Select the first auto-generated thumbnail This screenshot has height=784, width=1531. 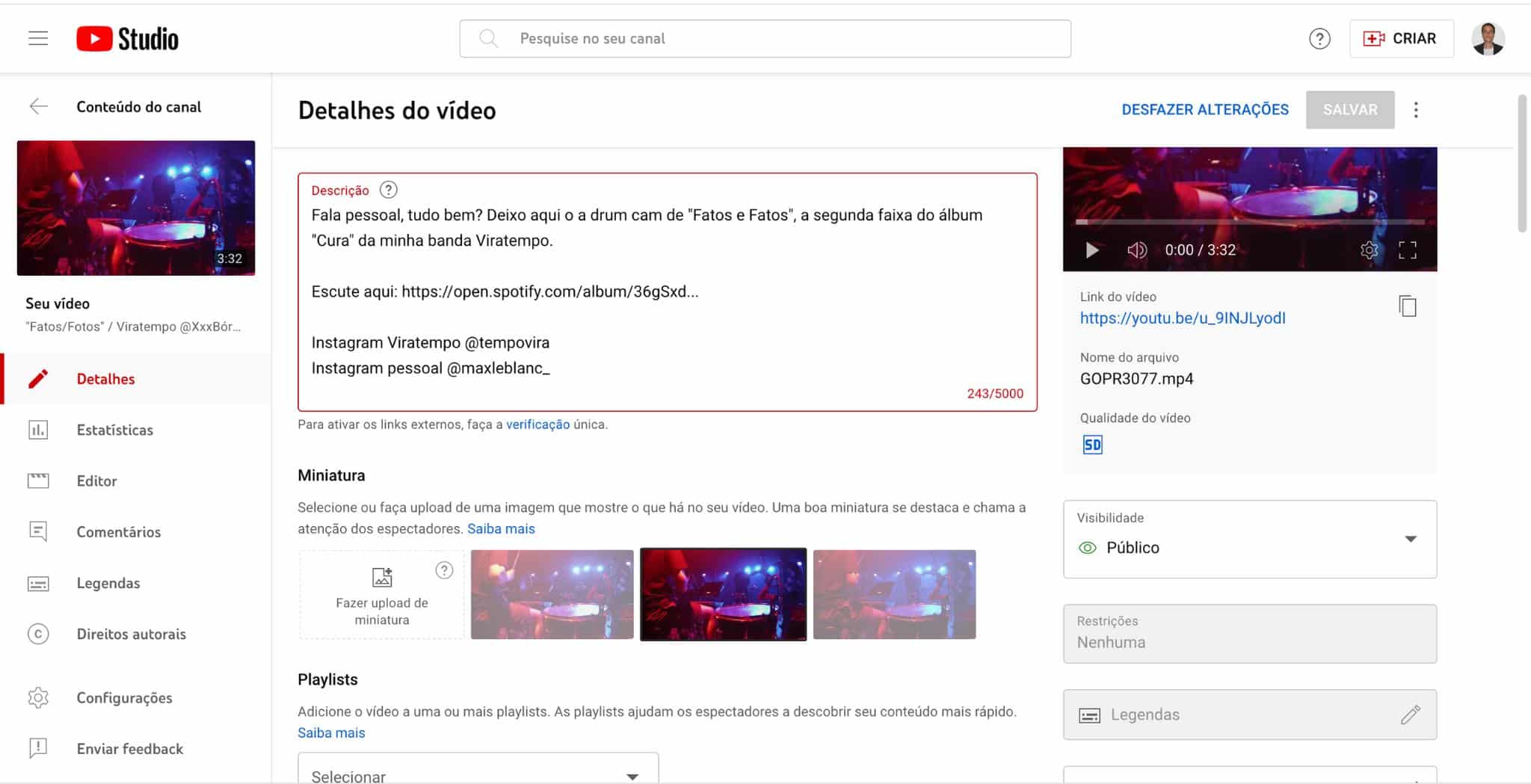[x=552, y=595]
